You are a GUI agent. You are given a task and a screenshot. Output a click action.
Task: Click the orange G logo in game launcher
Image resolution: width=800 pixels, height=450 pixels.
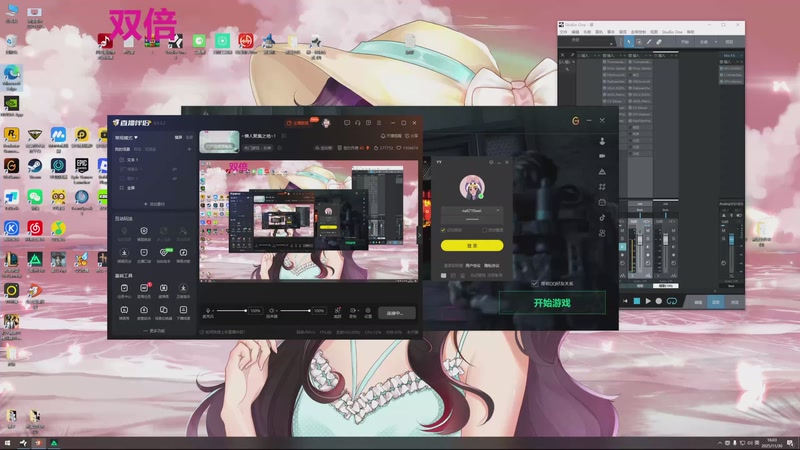tap(576, 121)
